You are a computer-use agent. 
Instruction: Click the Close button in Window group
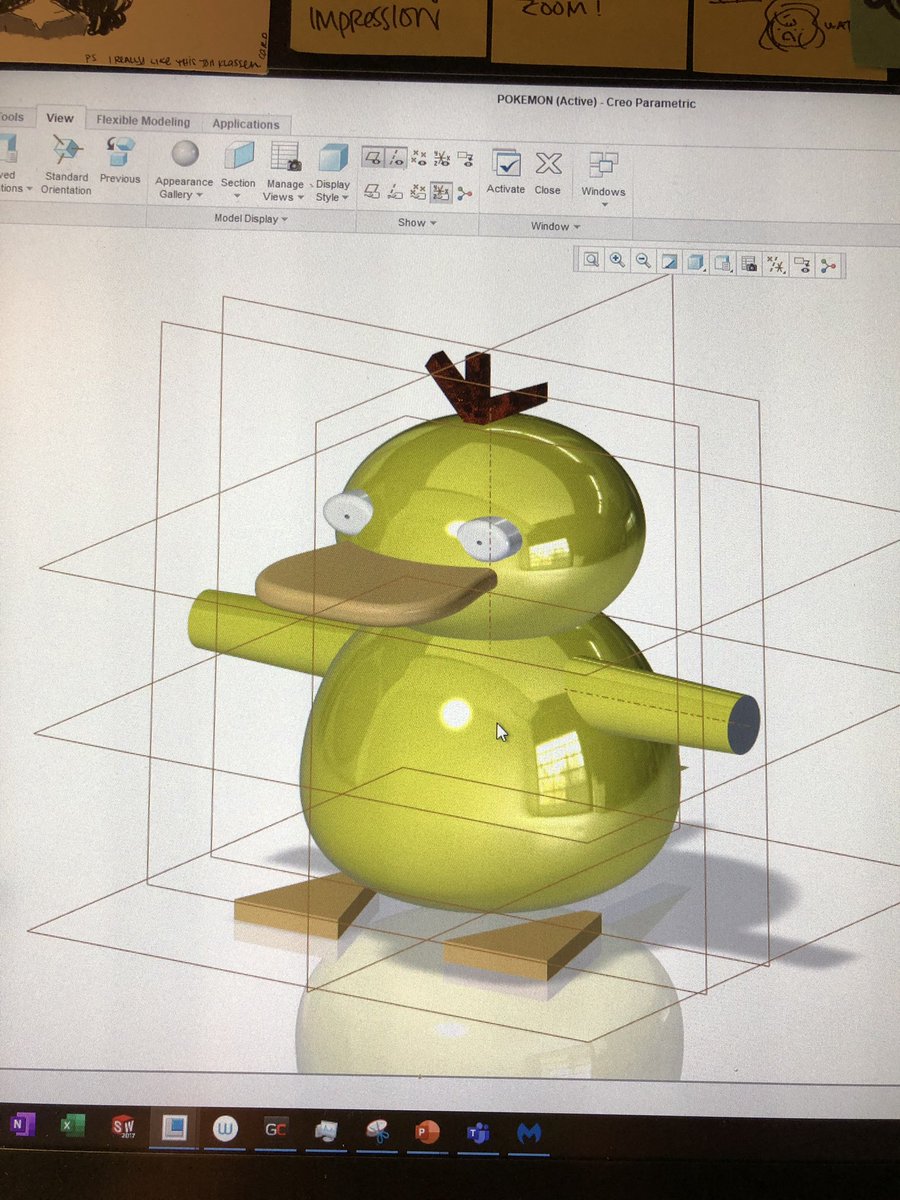[x=548, y=165]
